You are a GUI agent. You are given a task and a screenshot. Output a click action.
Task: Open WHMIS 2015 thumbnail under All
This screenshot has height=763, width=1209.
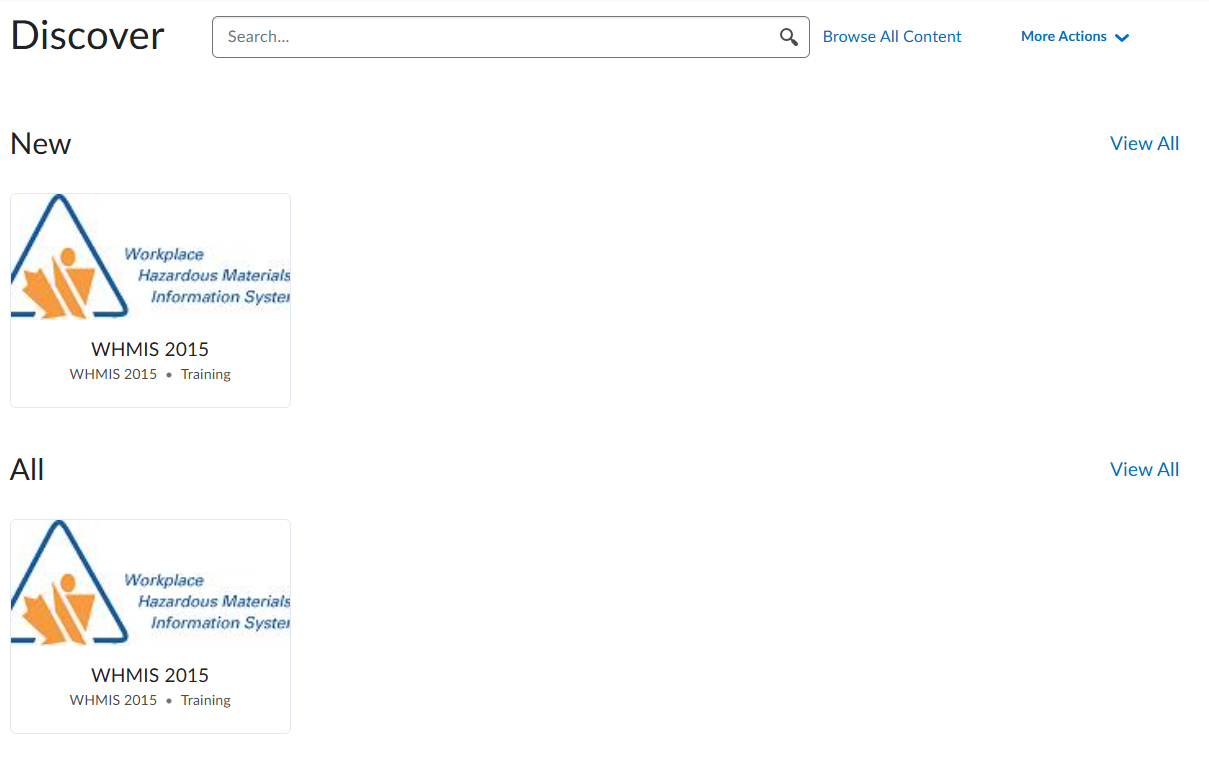pos(150,582)
